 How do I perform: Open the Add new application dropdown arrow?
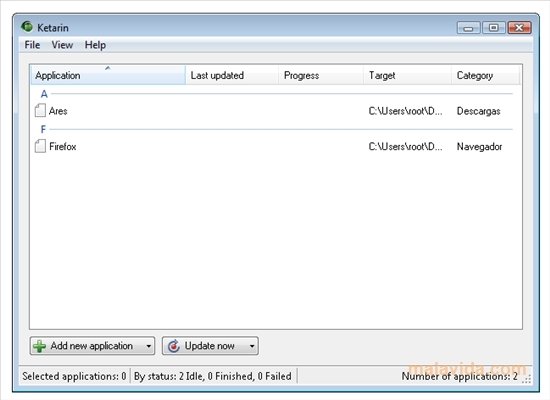click(x=149, y=346)
